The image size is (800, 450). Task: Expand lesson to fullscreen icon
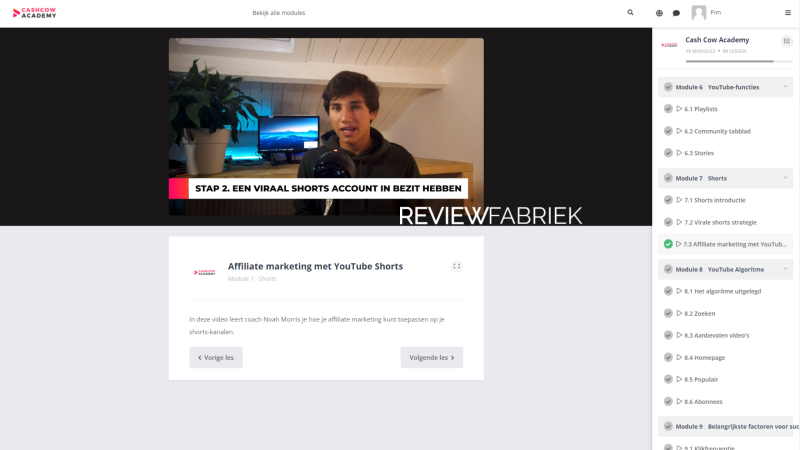[457, 266]
